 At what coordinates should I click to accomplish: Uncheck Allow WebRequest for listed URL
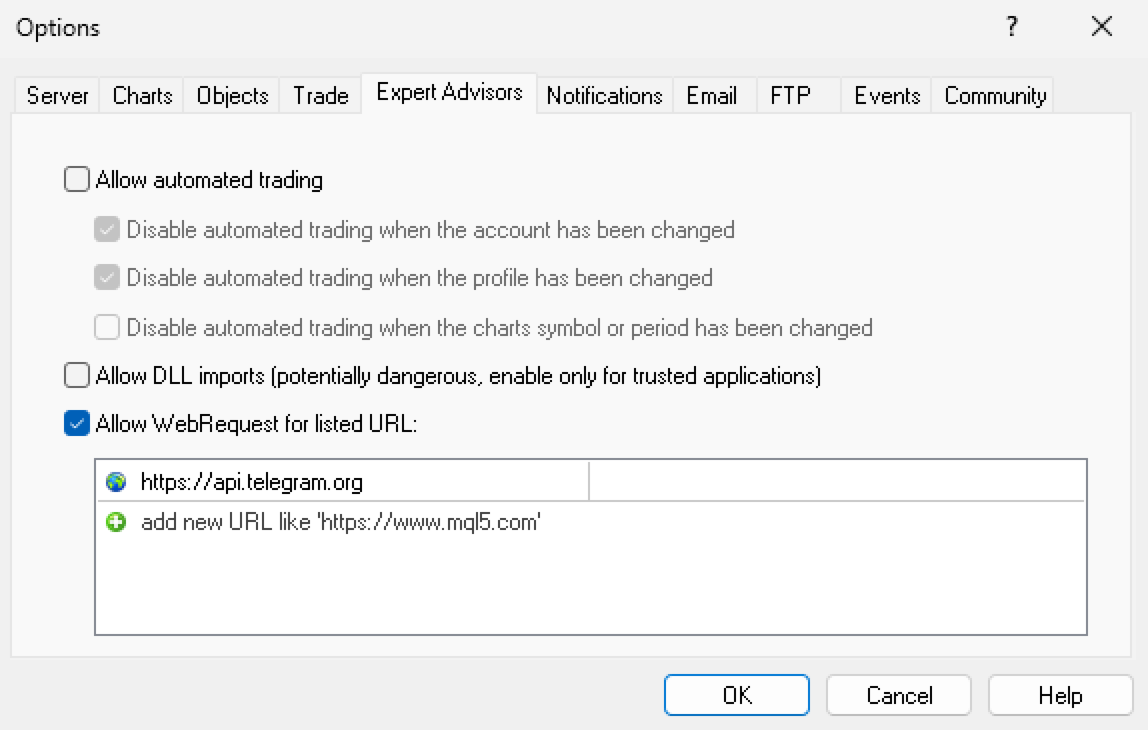coord(77,424)
